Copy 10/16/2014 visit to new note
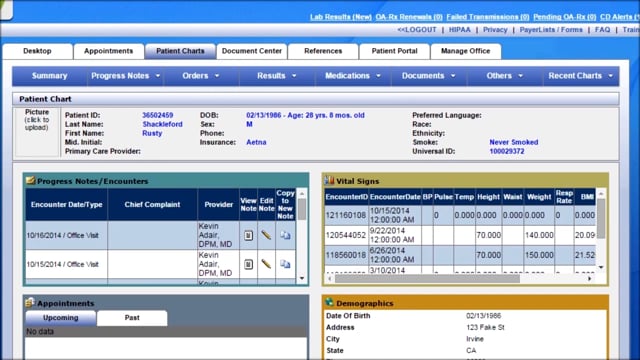The image size is (640, 360). coord(285,235)
